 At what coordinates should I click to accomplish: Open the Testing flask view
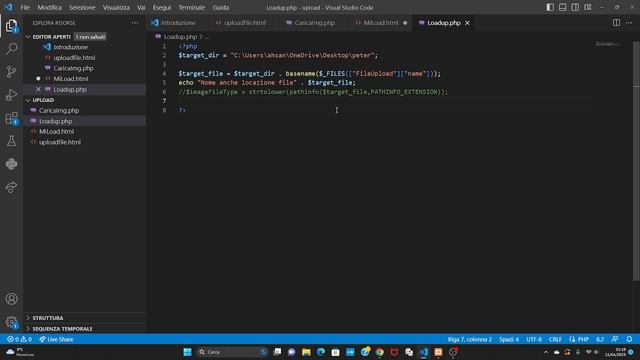coord(11,141)
